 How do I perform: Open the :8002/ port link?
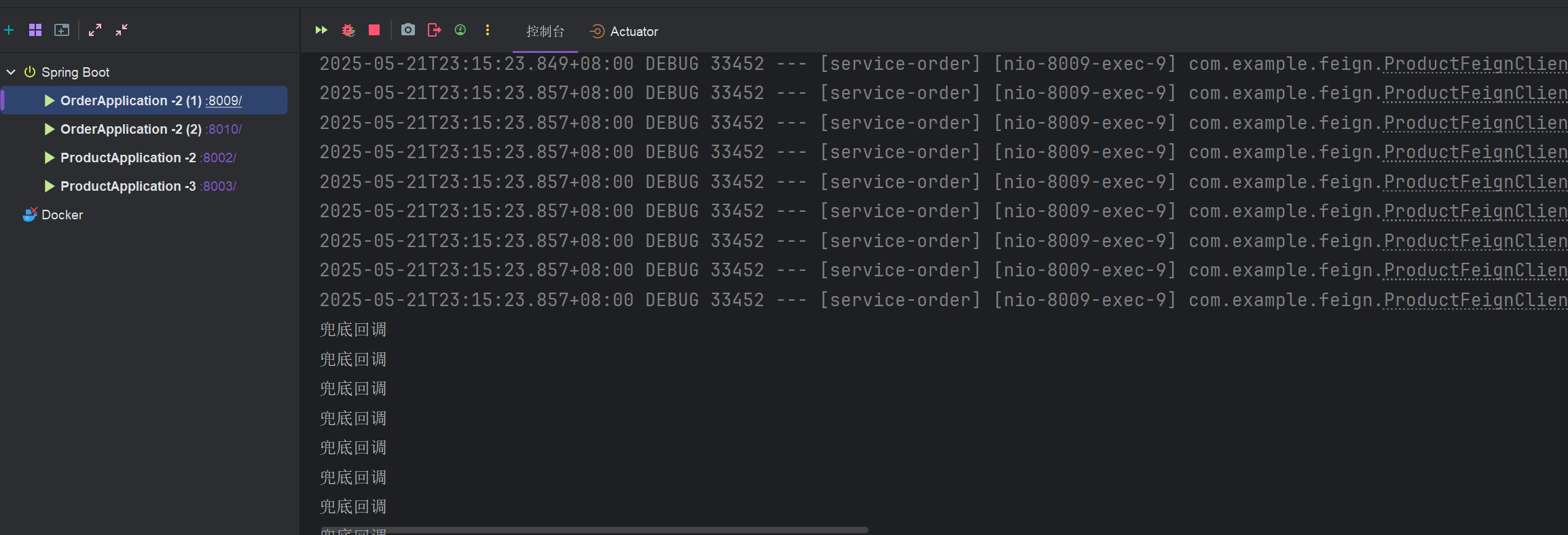[x=219, y=158]
